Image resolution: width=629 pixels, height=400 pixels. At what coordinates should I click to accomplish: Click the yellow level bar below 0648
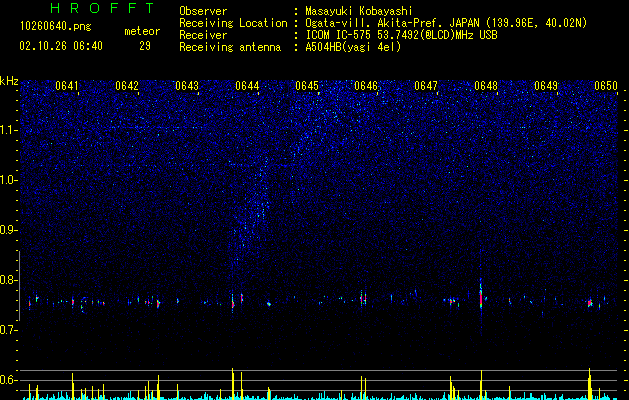tap(481, 385)
